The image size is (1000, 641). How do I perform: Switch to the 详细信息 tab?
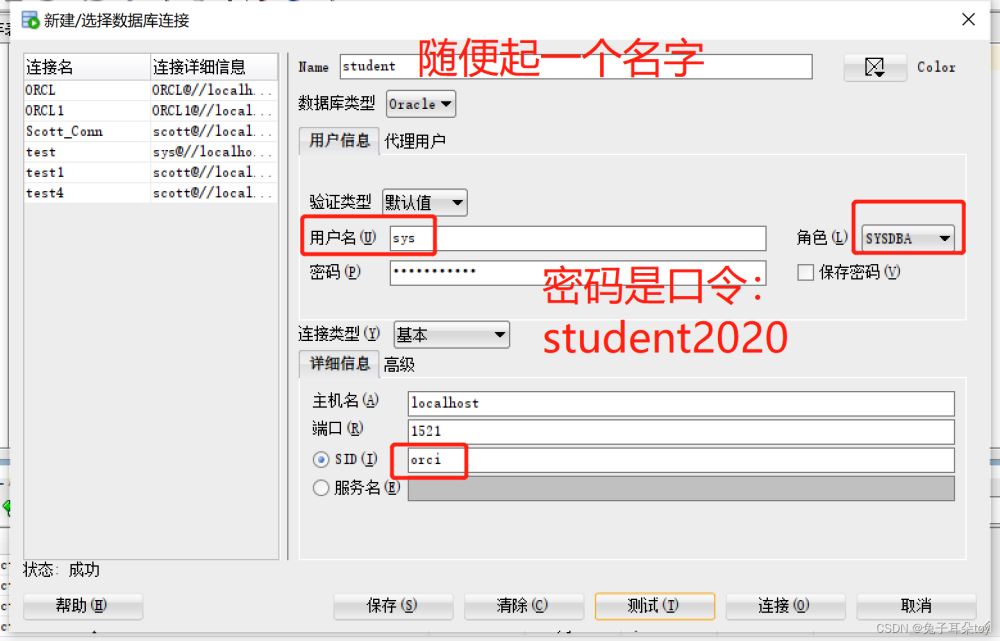pos(339,364)
